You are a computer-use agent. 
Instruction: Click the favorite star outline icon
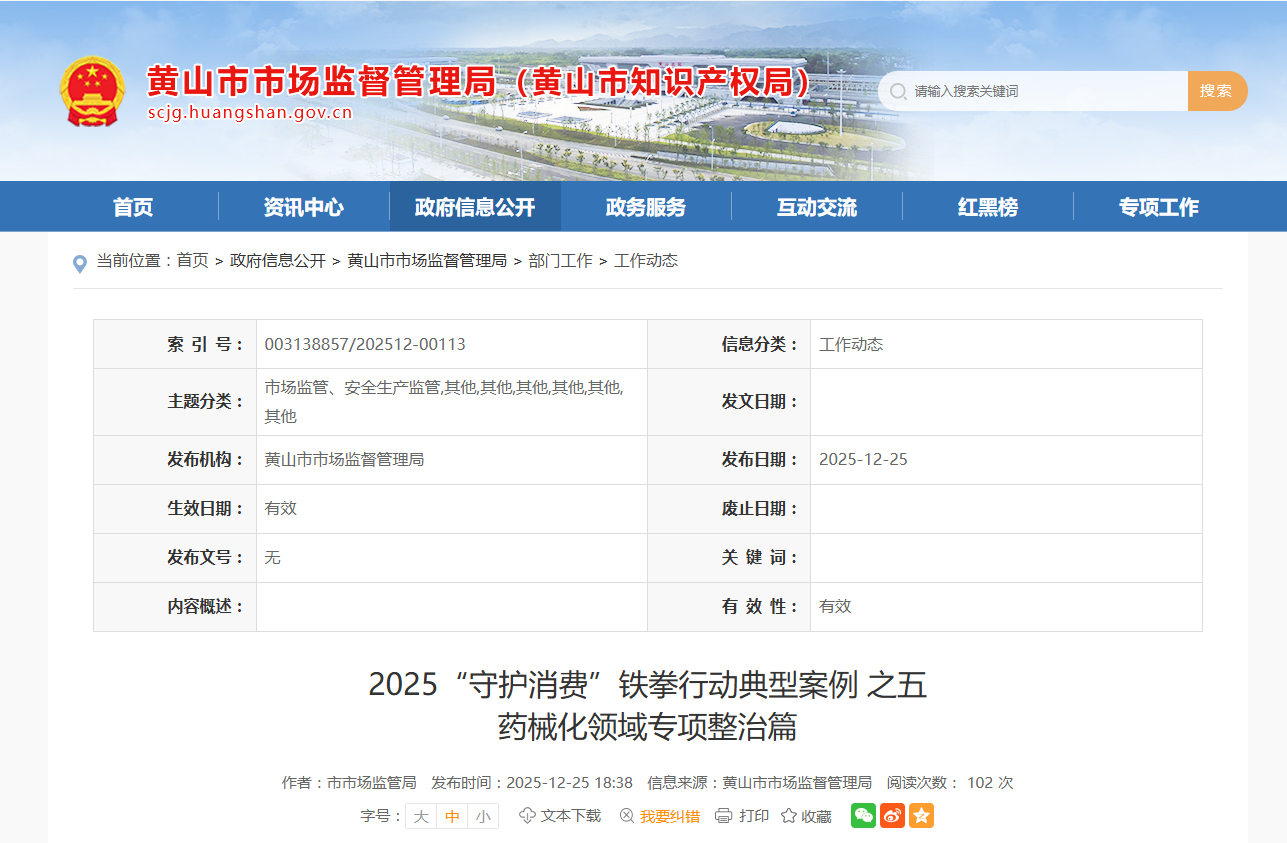[788, 816]
